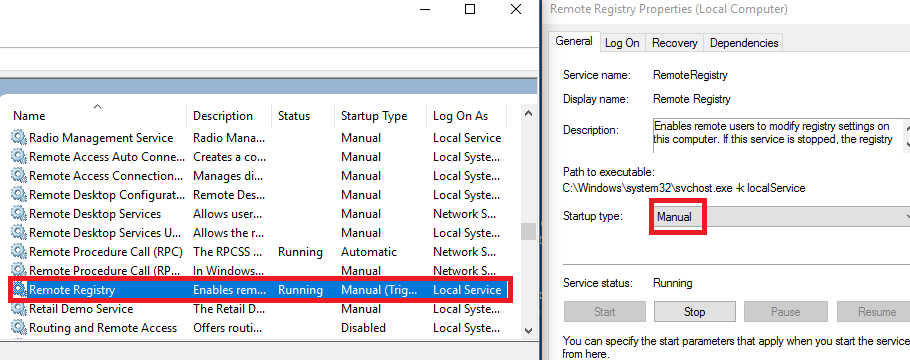Screen dimensions: 910x360
Task: Switch to the General tab
Action: [573, 41]
